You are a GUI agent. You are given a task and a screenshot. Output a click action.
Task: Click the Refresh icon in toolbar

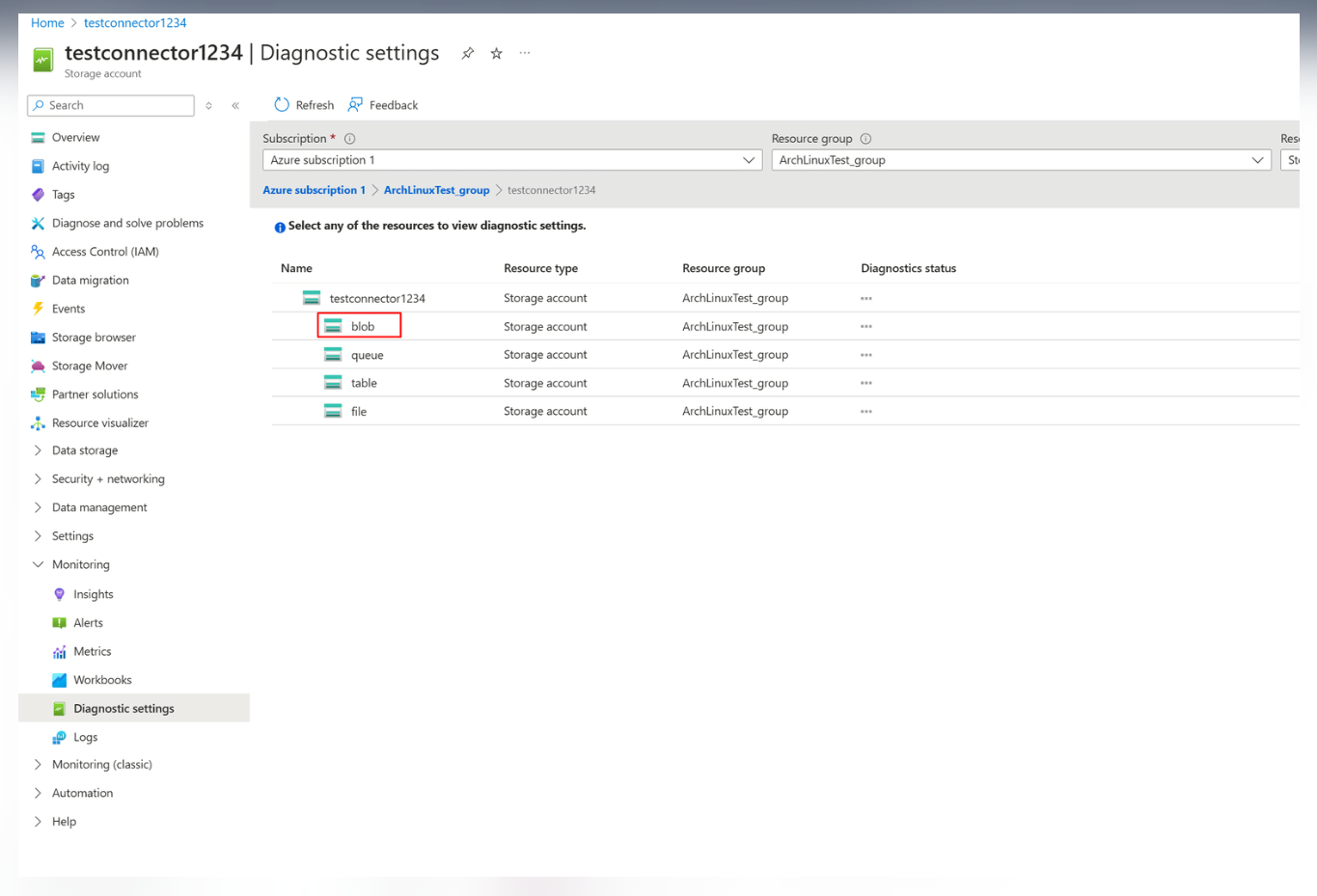coord(282,105)
